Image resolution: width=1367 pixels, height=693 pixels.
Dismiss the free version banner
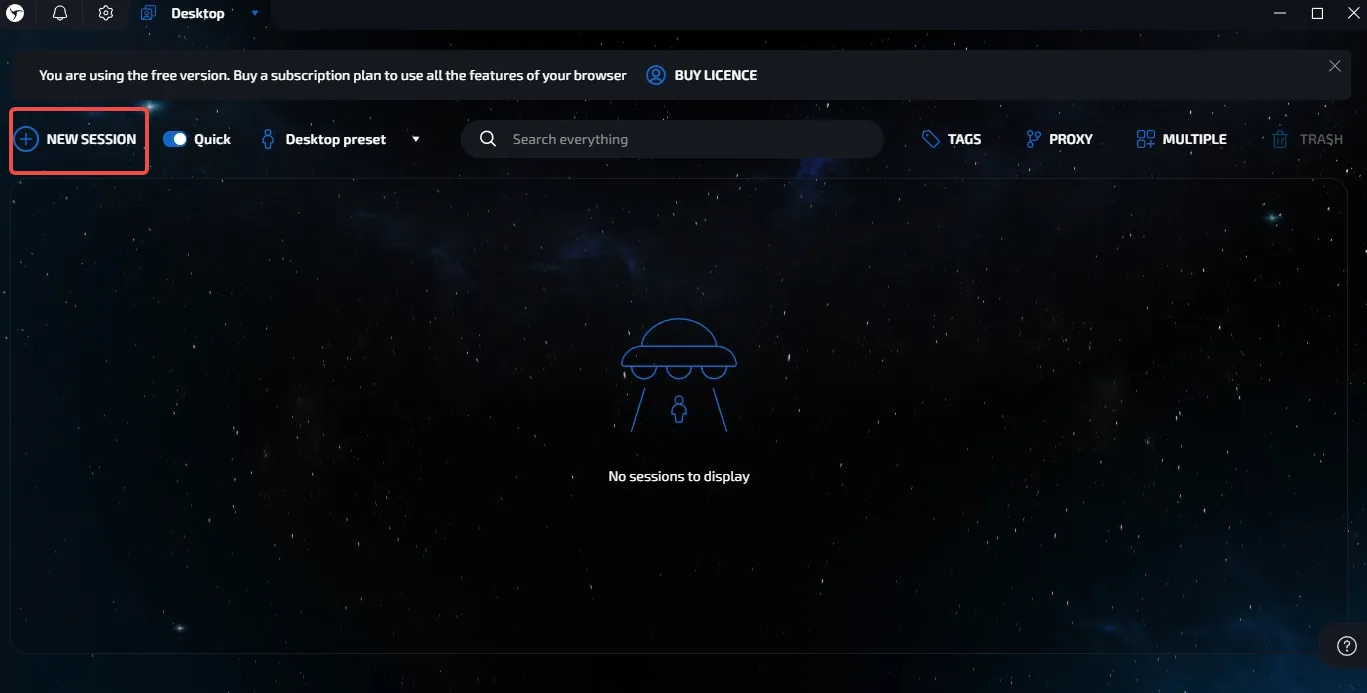click(1335, 66)
